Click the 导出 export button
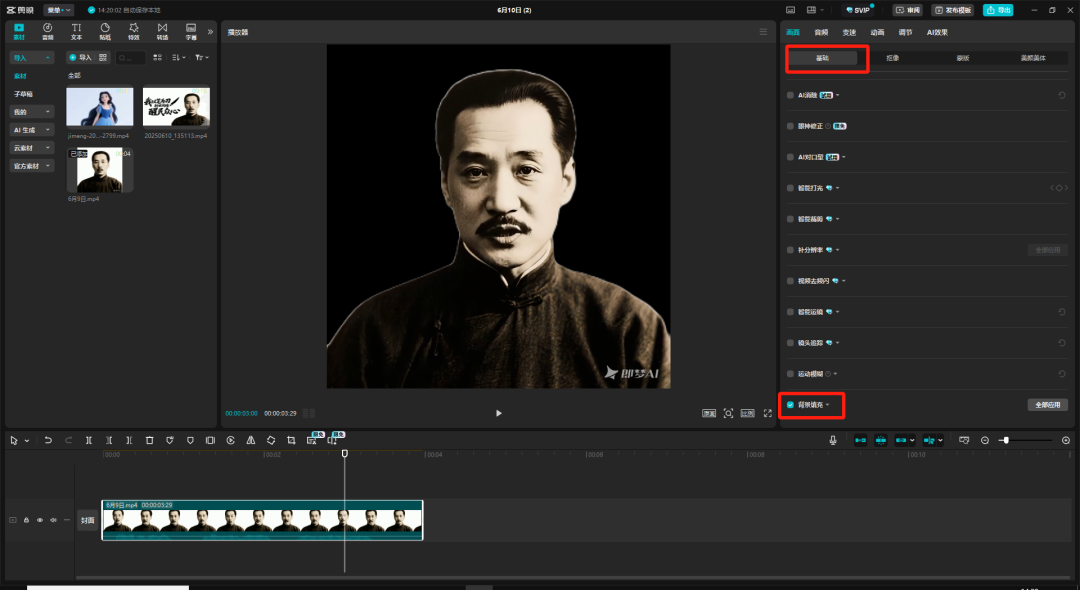Viewport: 1080px width, 590px height. point(997,10)
